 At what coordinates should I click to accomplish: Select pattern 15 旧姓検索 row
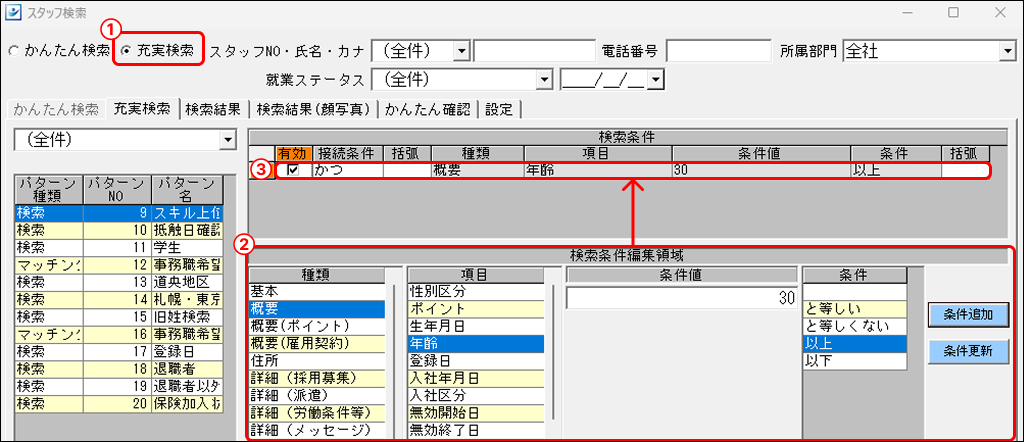tap(118, 317)
